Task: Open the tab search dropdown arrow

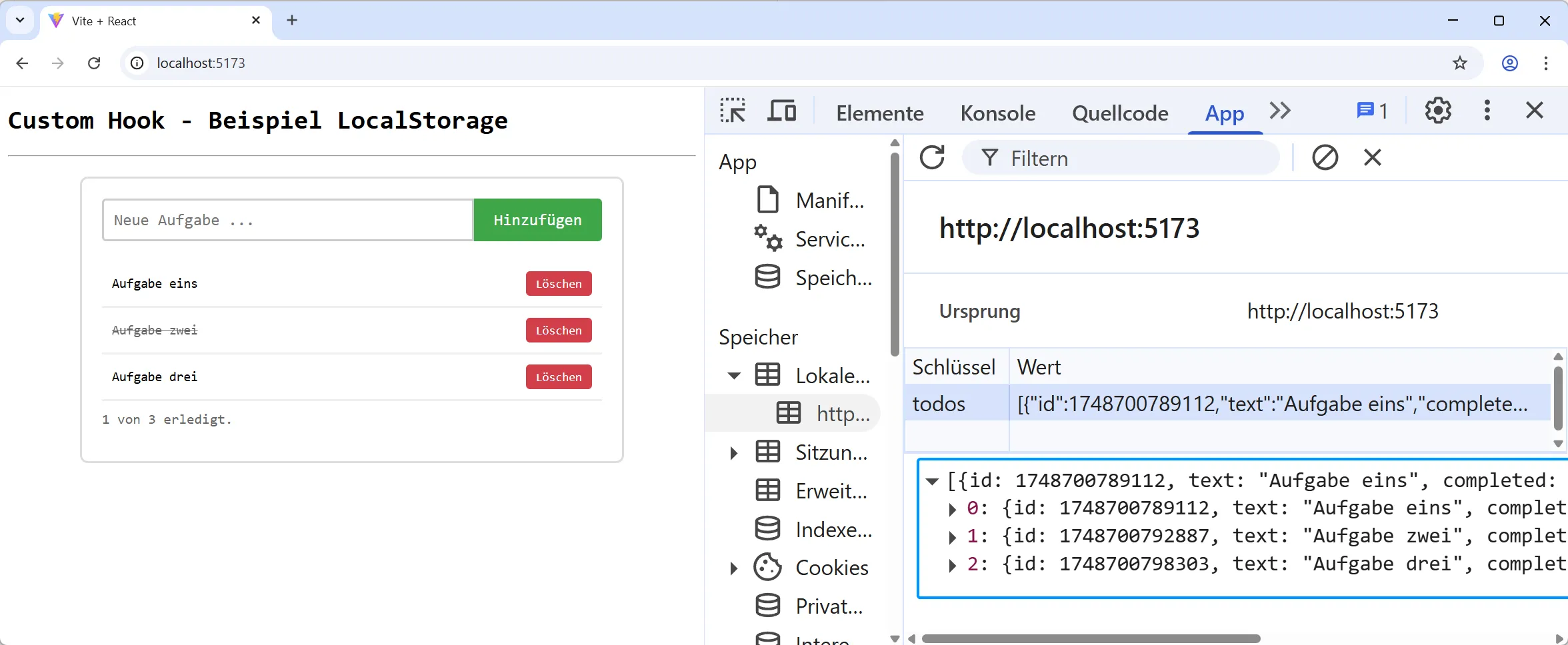Action: click(20, 20)
